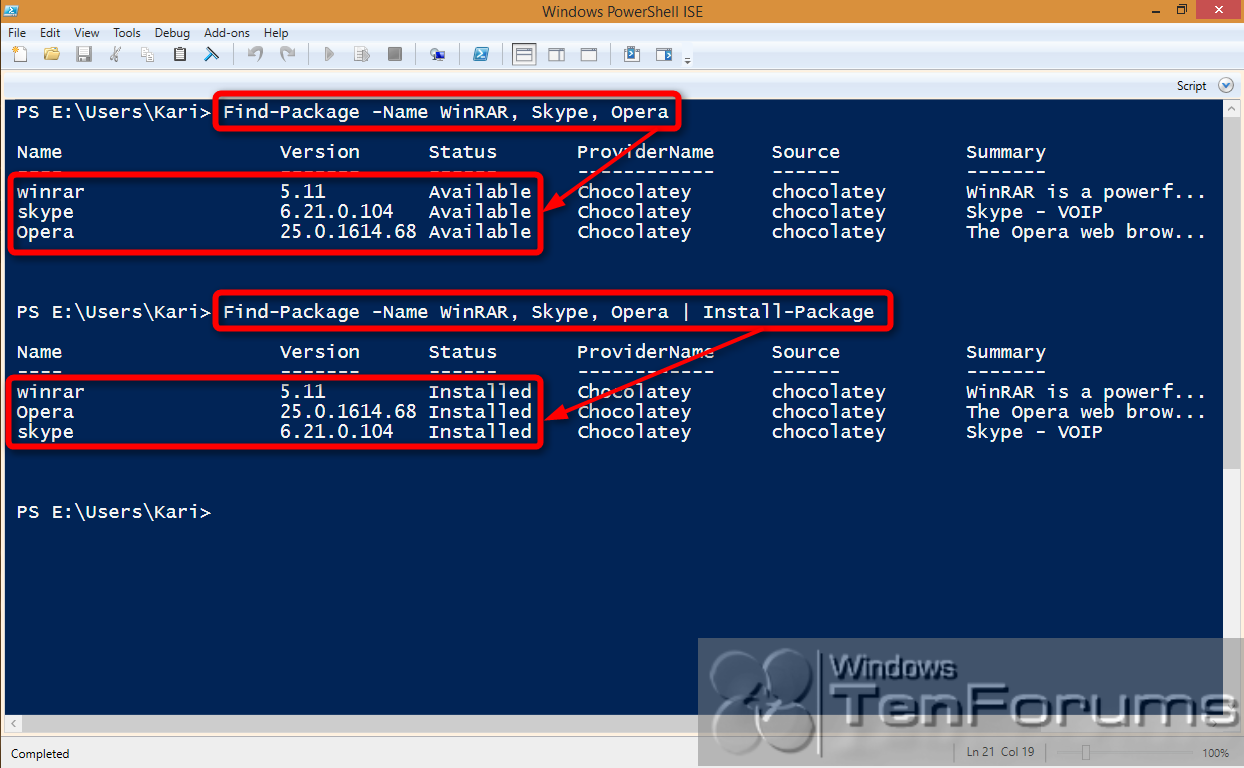Stop operation using the square stop icon
This screenshot has height=768, width=1244.
tap(394, 54)
